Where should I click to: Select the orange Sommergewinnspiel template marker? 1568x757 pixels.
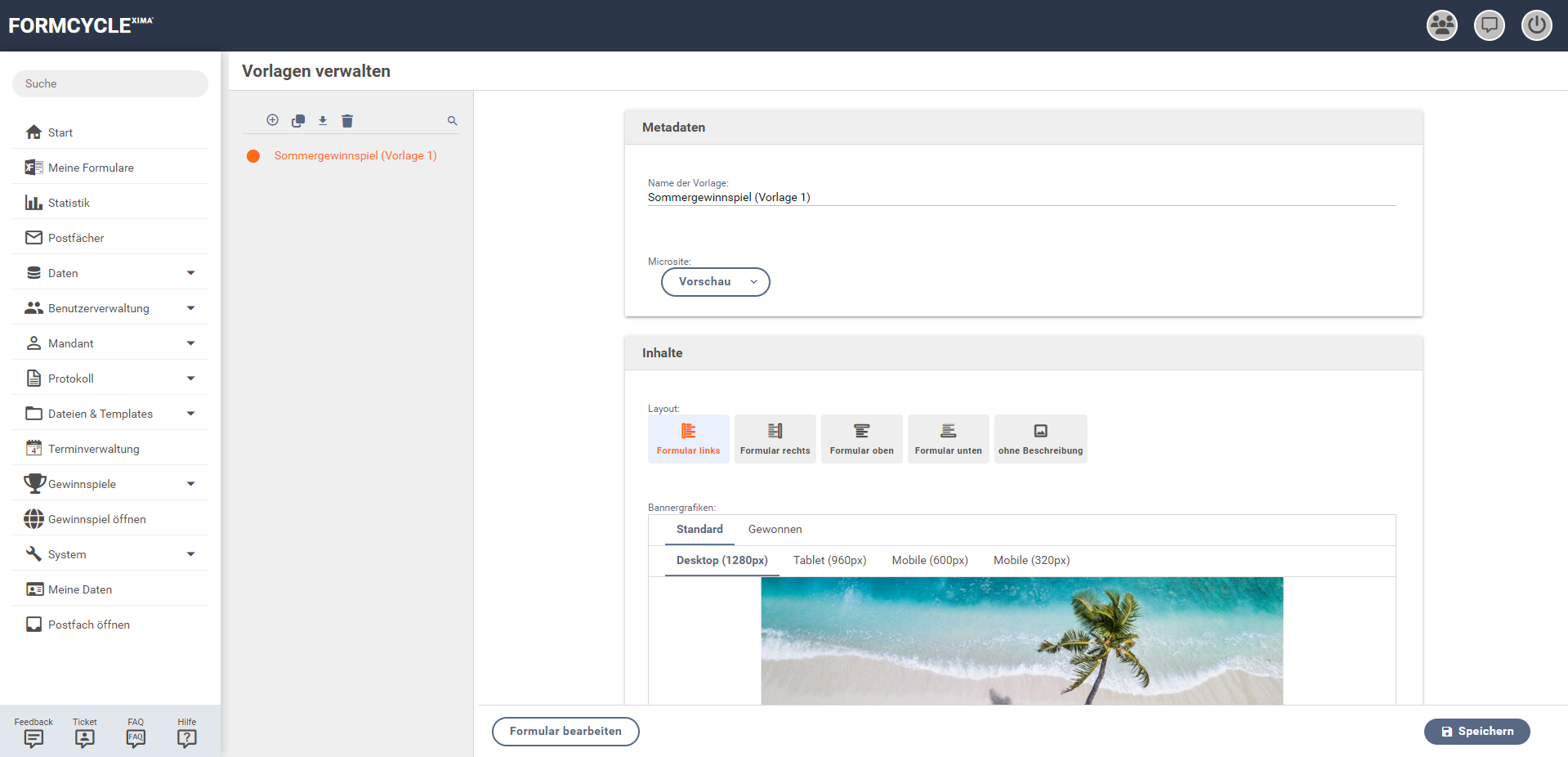tap(253, 156)
